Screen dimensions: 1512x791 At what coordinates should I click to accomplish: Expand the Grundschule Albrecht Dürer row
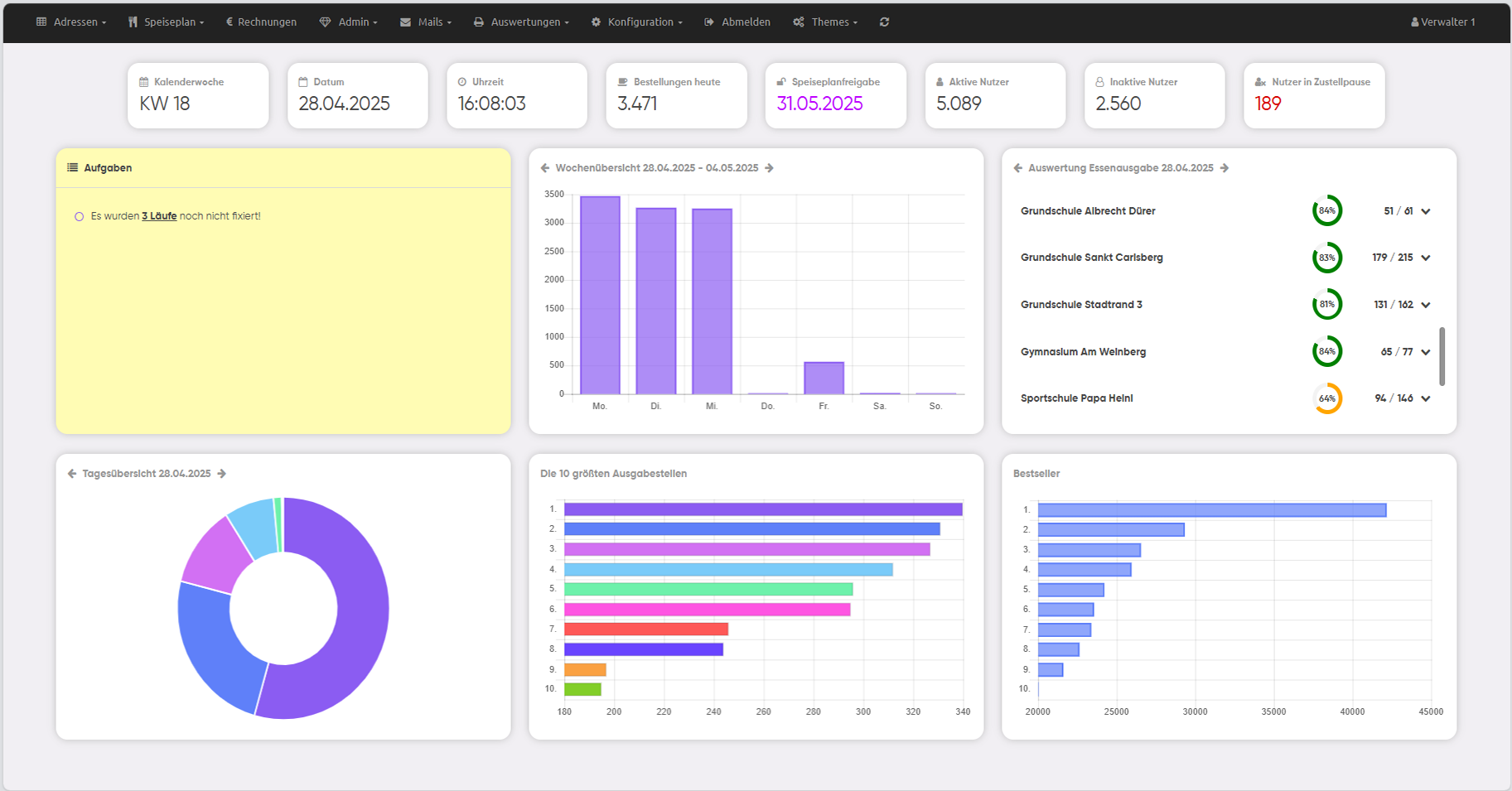point(1426,211)
